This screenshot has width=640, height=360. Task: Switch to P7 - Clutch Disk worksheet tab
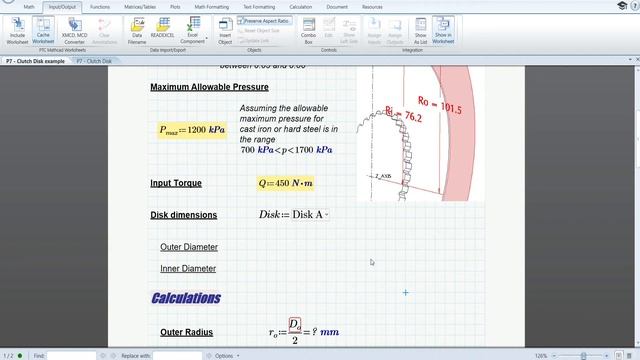(94, 61)
